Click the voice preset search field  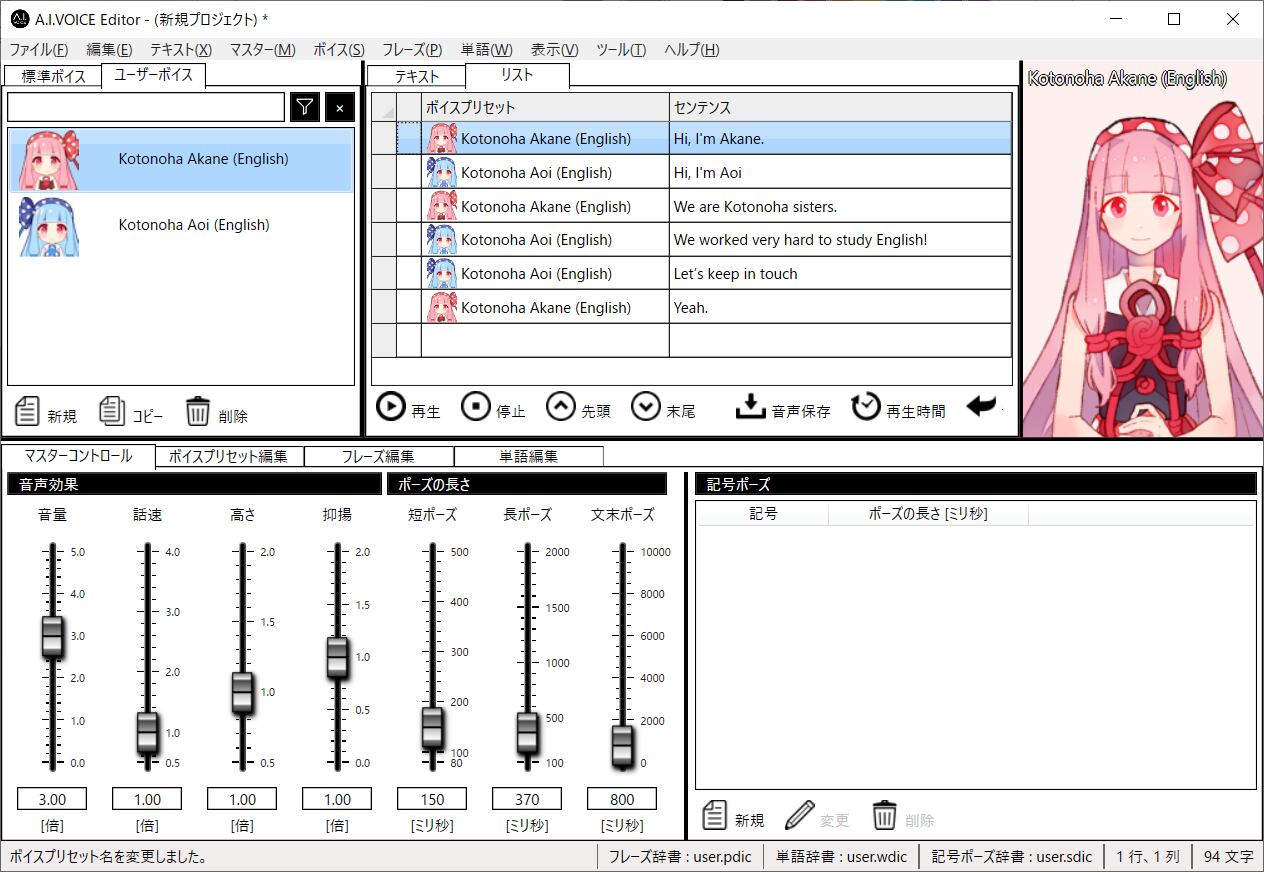(x=146, y=108)
